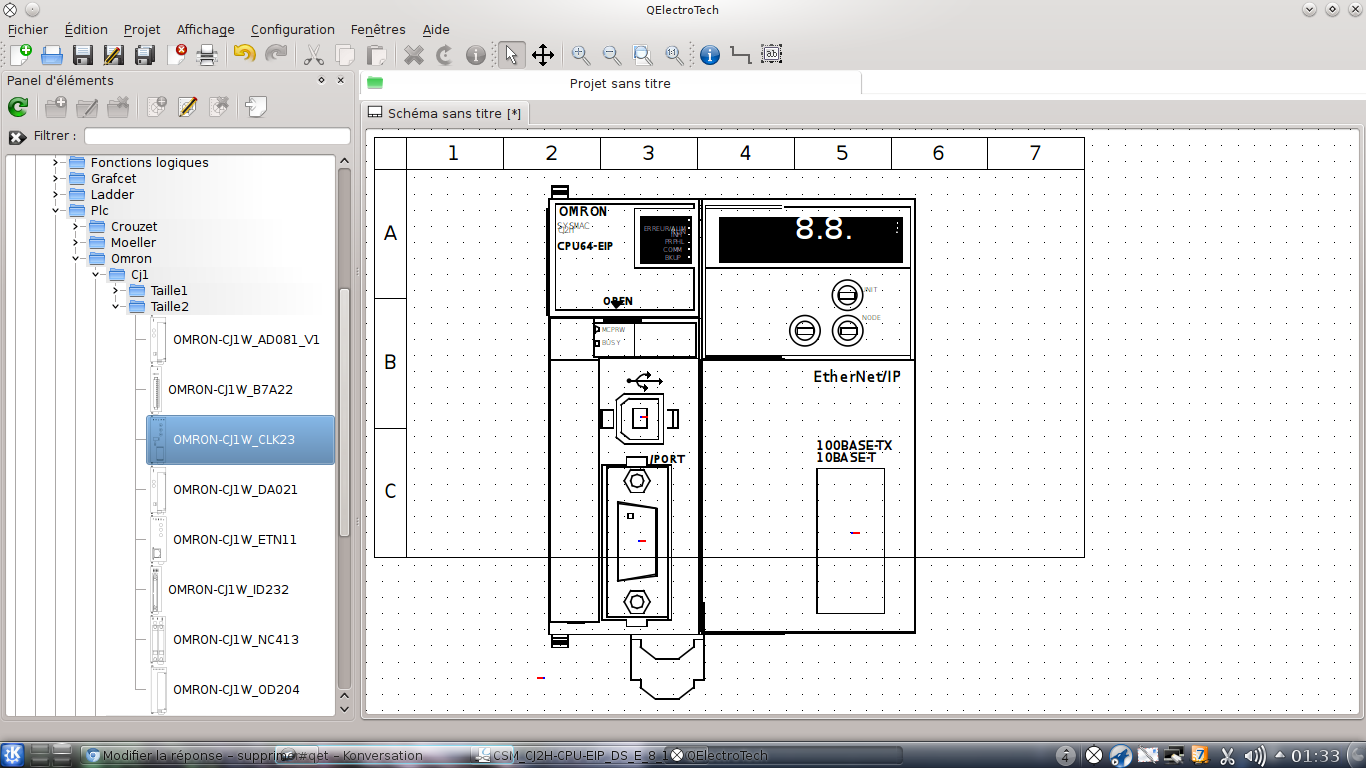Open the Fichier menu

(x=27, y=29)
